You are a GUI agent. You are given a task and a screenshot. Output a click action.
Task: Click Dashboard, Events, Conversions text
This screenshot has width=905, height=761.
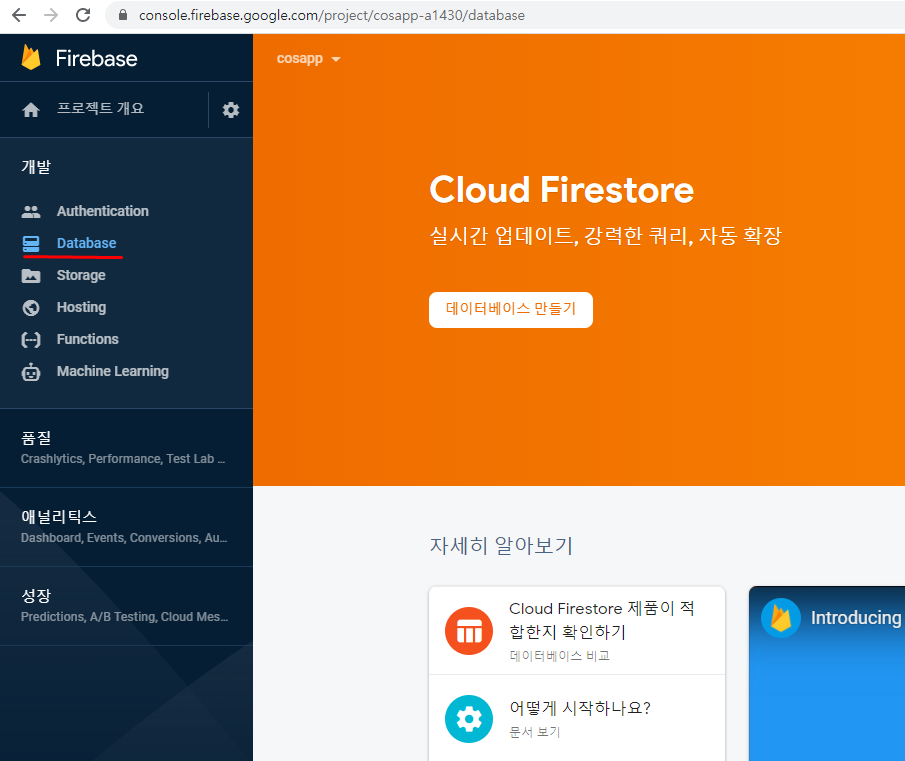[124, 538]
